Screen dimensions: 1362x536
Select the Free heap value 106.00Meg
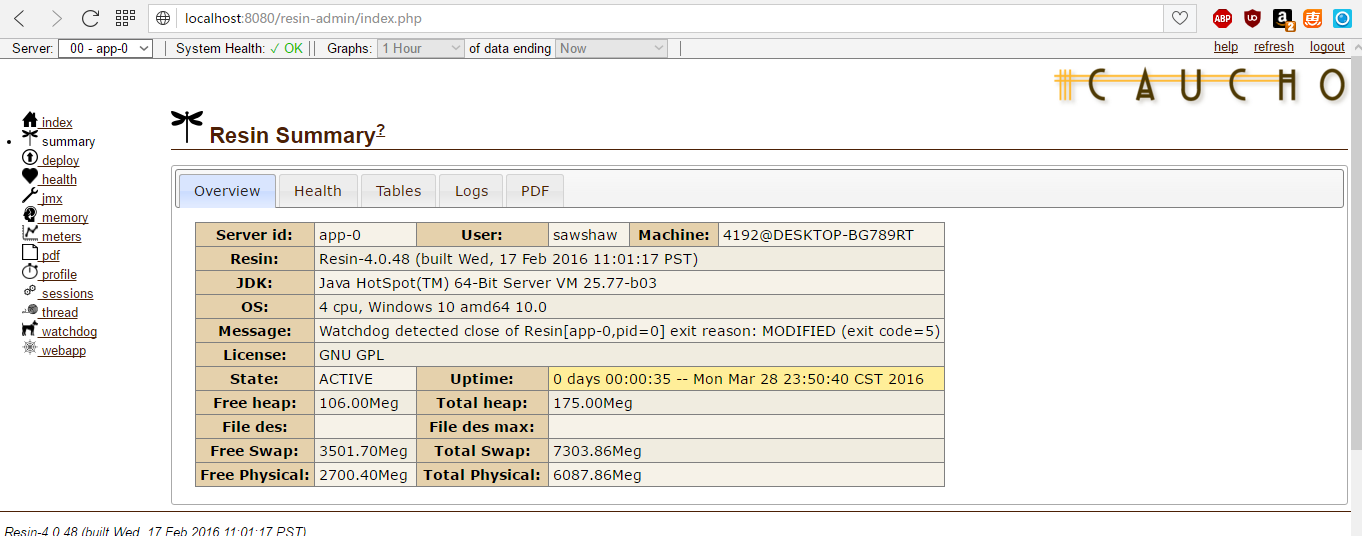tap(359, 403)
